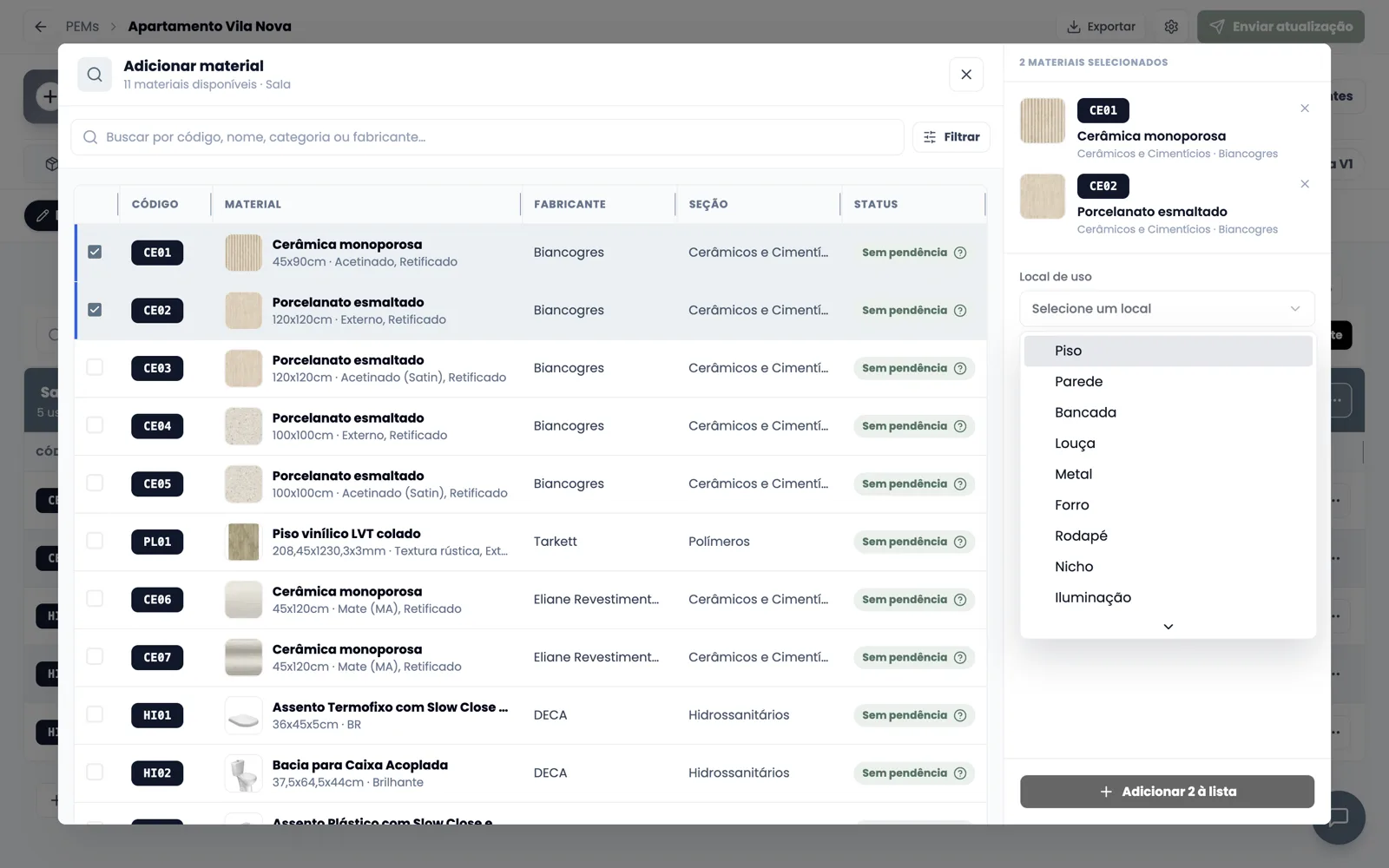Check the PL01 material checkbox
Screen dimensions: 1389x868
pos(95,541)
